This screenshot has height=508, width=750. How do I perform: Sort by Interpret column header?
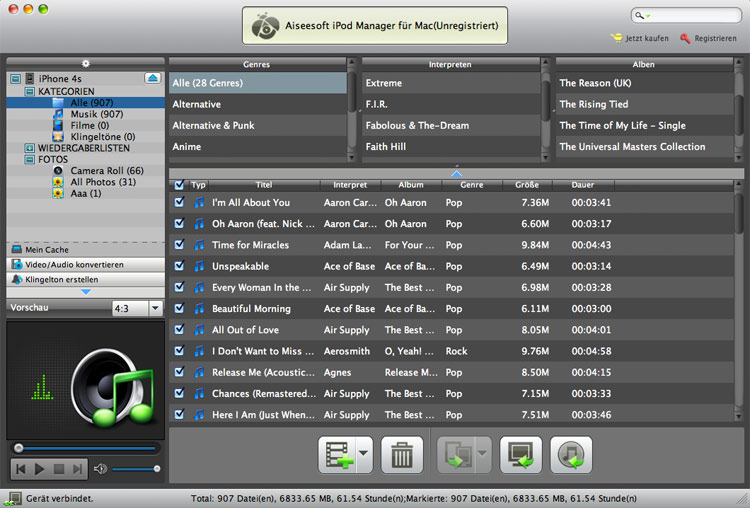350,185
